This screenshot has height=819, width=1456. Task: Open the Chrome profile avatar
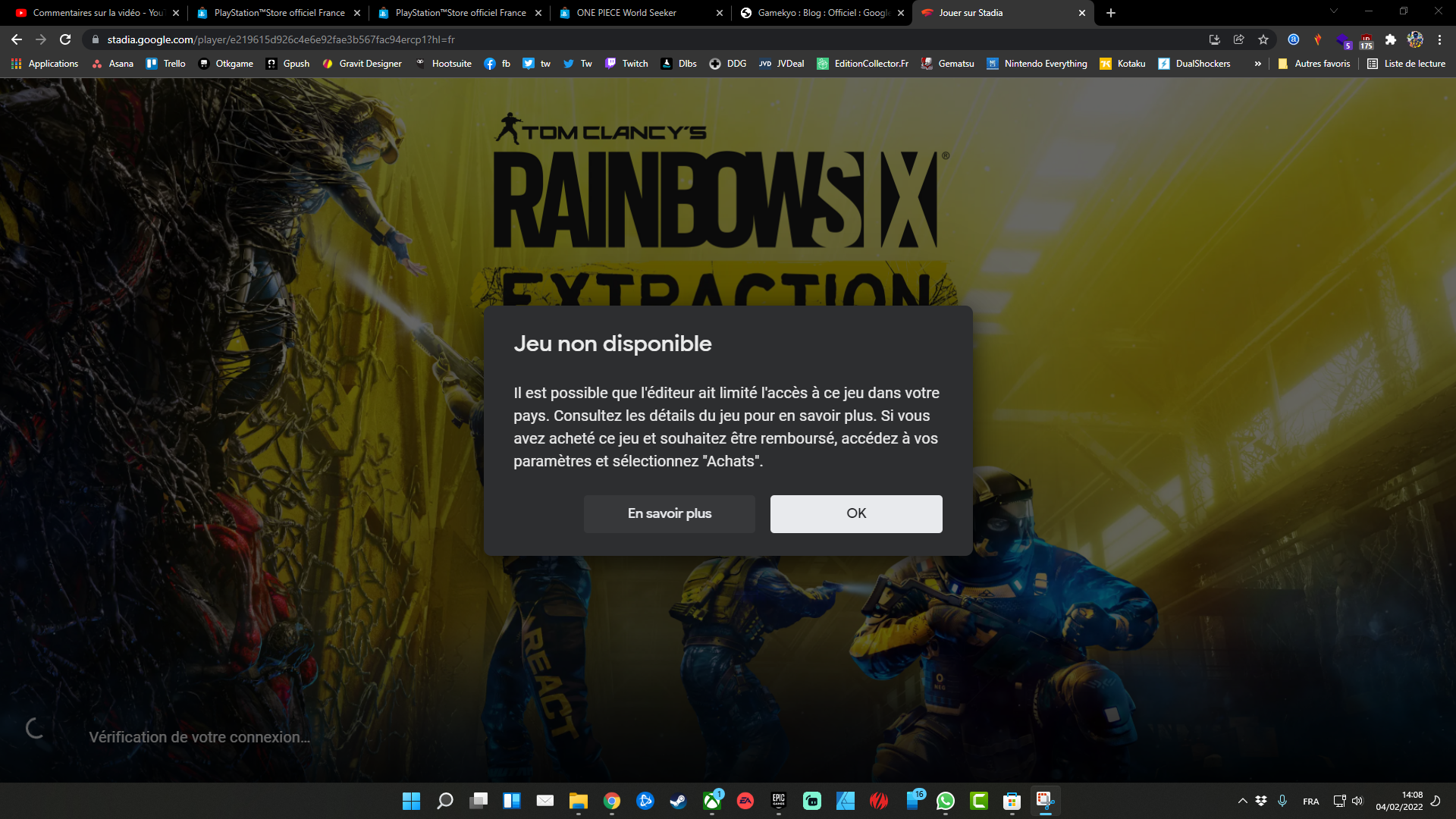pyautogui.click(x=1415, y=39)
